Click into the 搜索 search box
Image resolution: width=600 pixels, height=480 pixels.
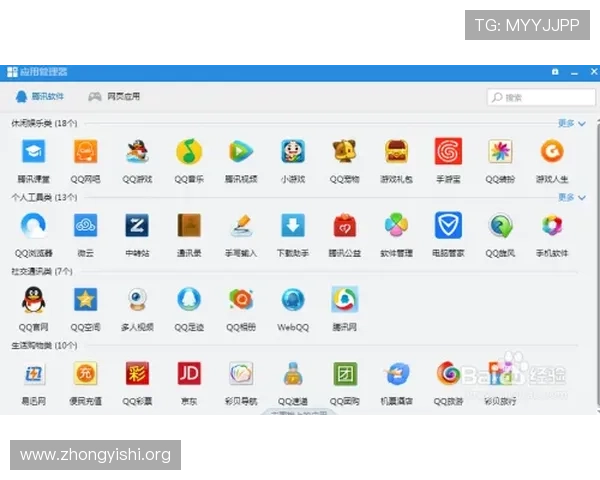pyautogui.click(x=541, y=97)
